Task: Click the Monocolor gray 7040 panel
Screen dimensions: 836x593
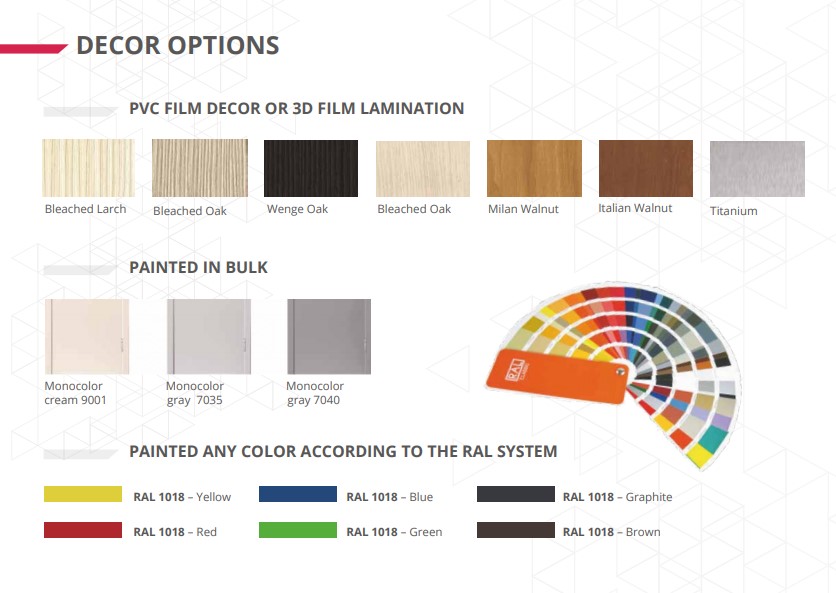Action: coord(329,336)
